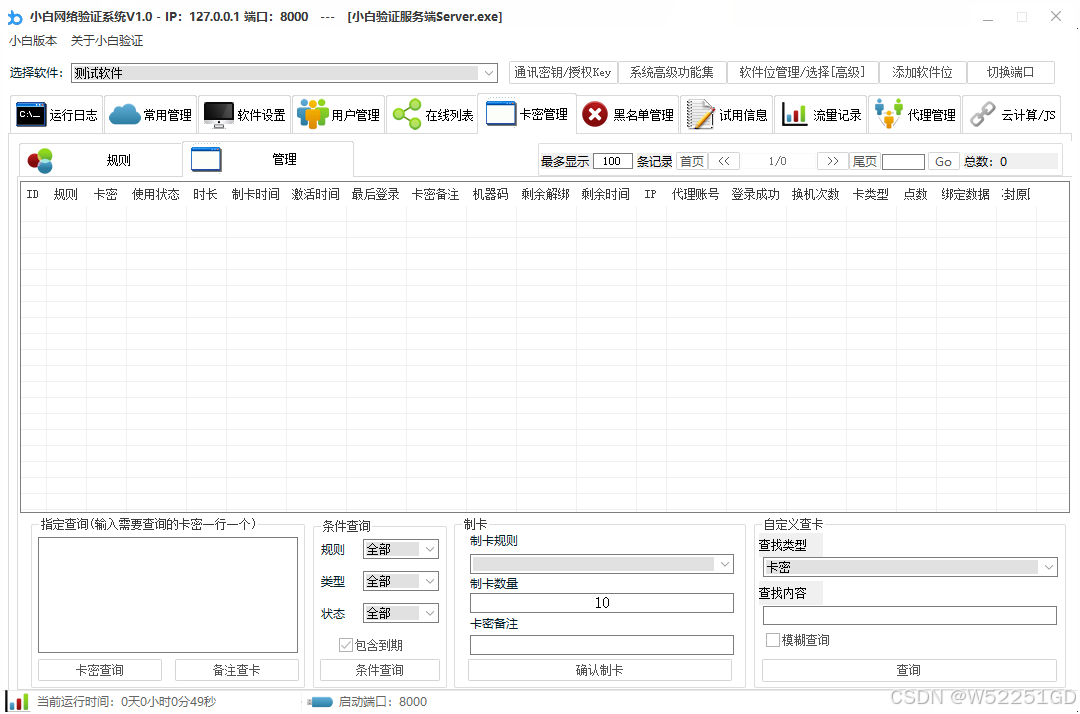The height and width of the screenshot is (714, 1080).
Task: Click the Go page jump button
Action: coord(944,161)
